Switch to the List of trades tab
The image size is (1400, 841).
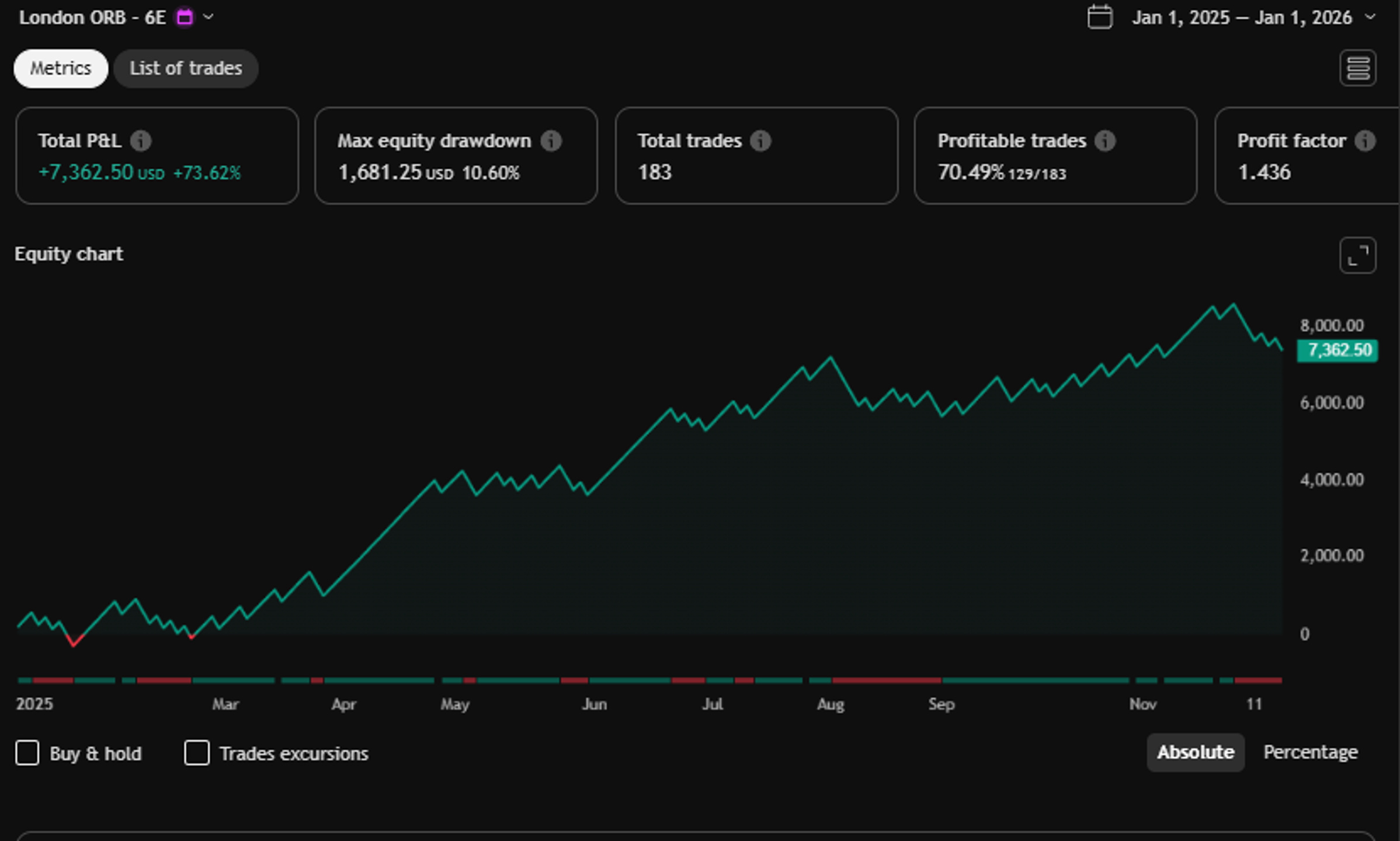(186, 68)
